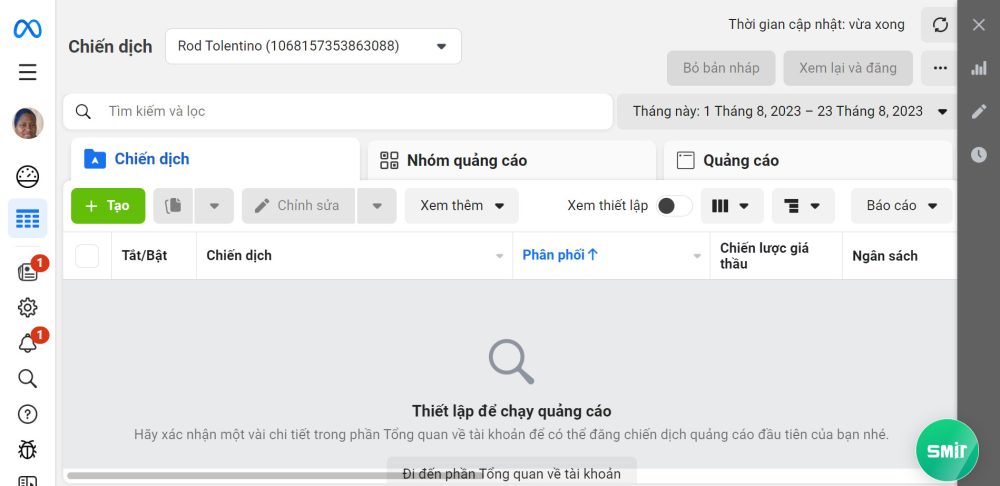The image size is (1000, 486).
Task: Click the Tắt/Bật column header
Action: pyautogui.click(x=144, y=255)
